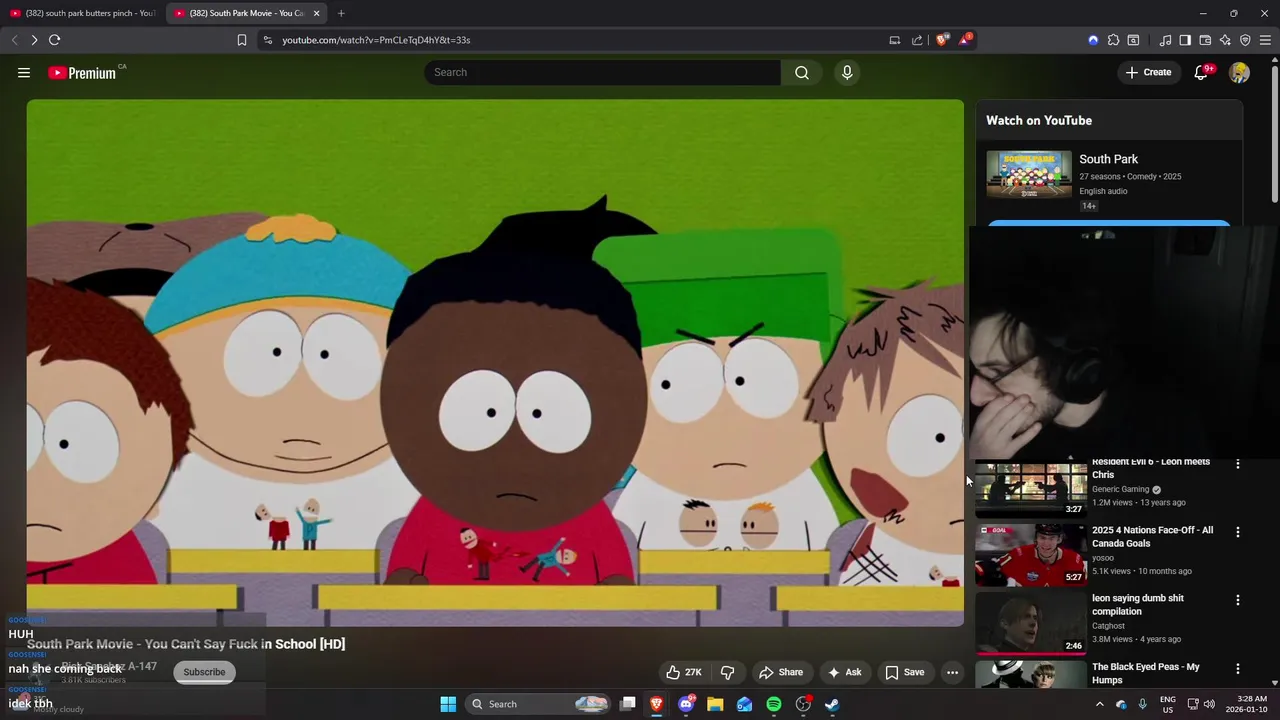The height and width of the screenshot is (720, 1280).
Task: Click the 4 Nations Face-Off thumbnail
Action: point(1031,555)
